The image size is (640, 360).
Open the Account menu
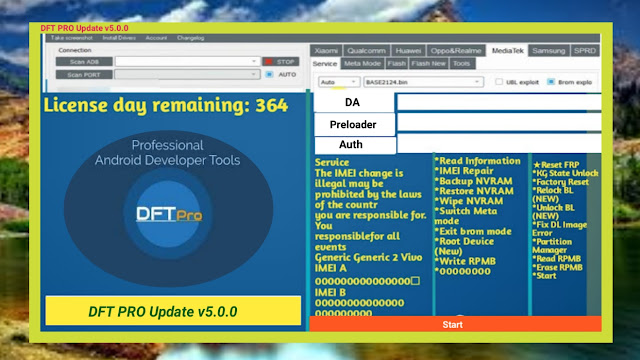tap(156, 38)
